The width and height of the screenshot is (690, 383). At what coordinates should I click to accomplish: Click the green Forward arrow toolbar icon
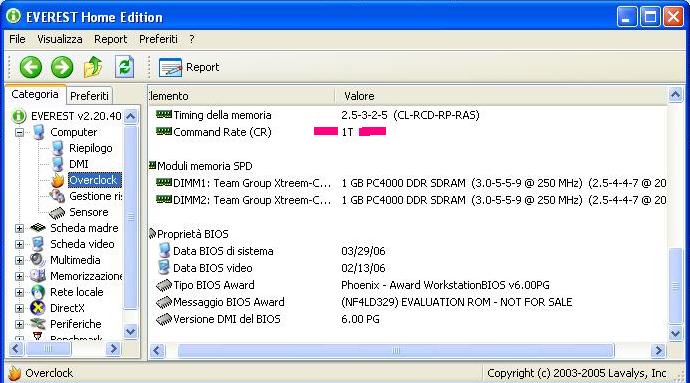coord(62,67)
